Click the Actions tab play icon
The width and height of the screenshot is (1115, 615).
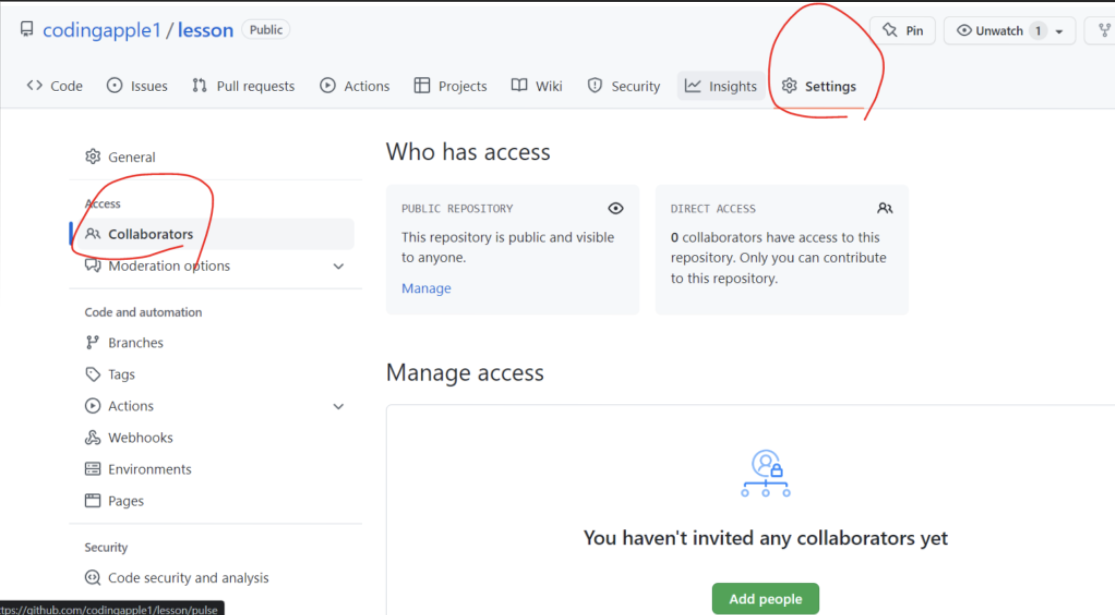point(327,85)
